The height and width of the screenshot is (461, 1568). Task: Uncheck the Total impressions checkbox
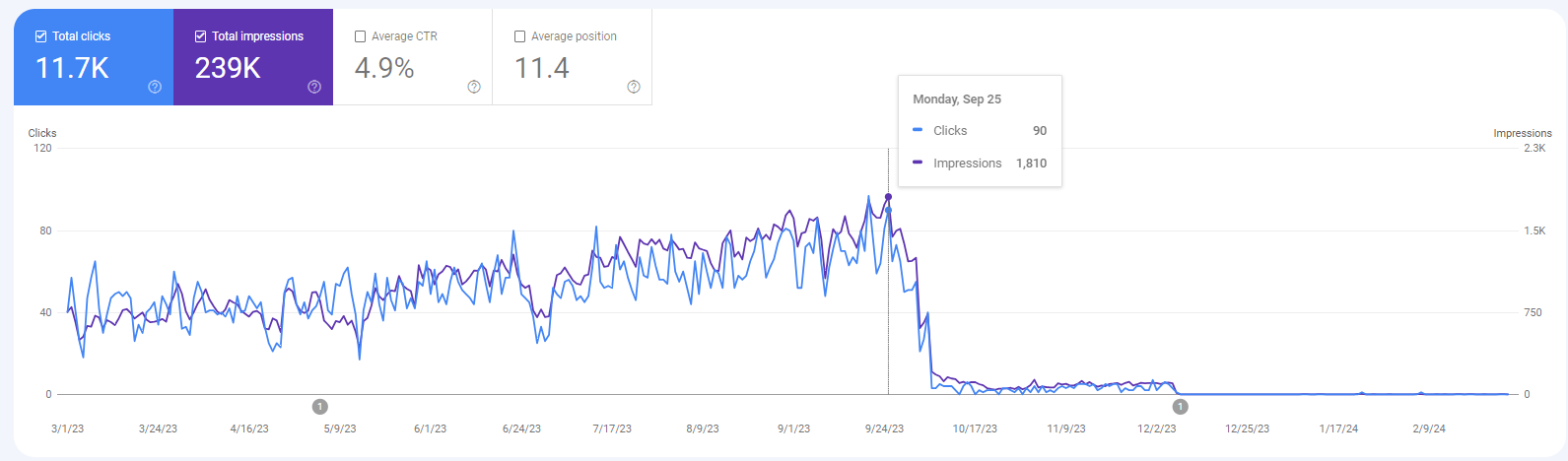[200, 36]
